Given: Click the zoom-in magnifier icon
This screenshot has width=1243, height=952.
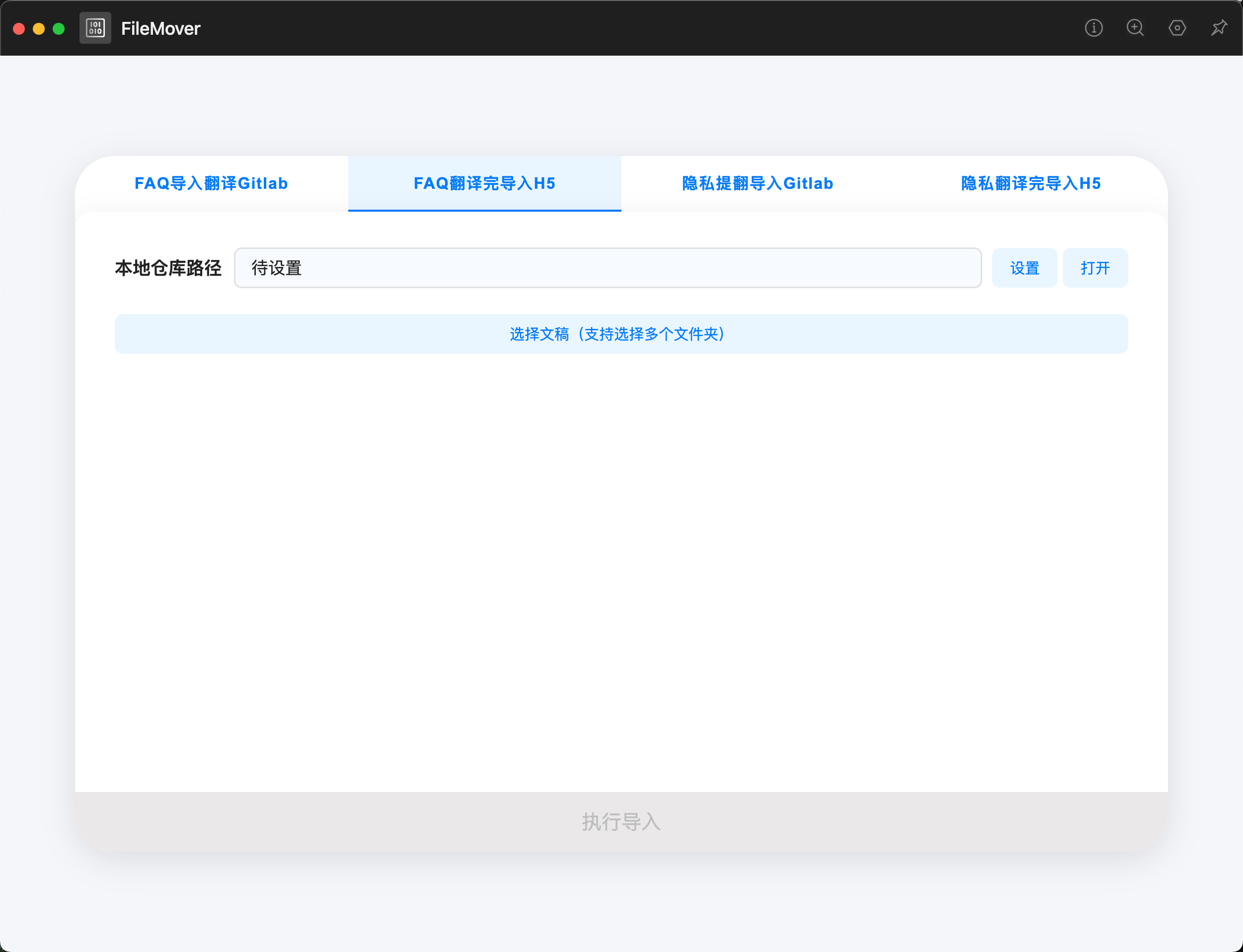Looking at the screenshot, I should tap(1135, 28).
